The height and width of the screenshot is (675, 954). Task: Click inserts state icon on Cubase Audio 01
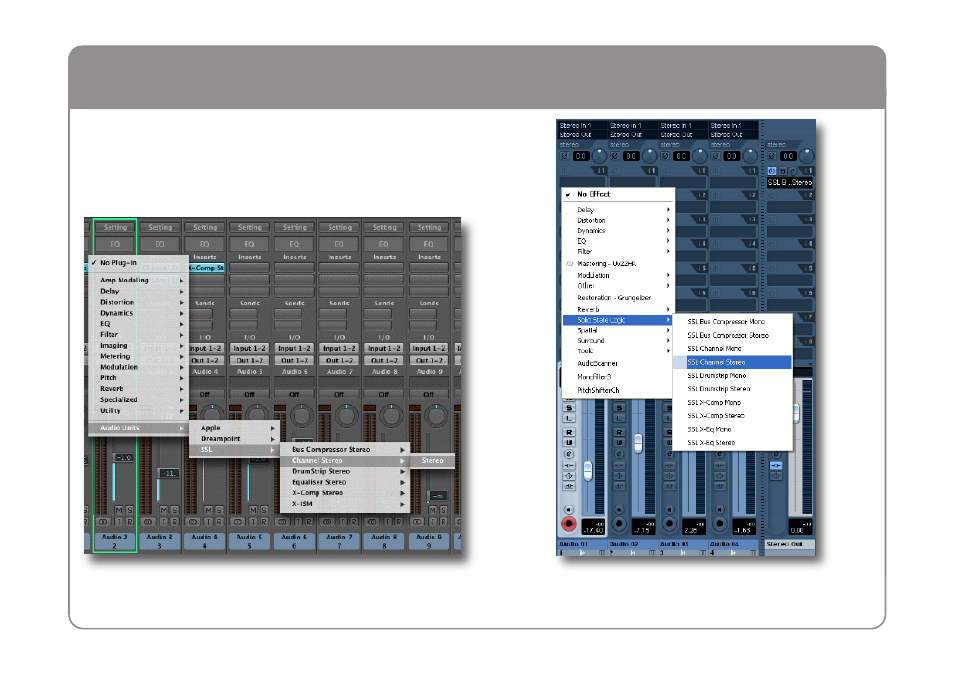pyautogui.click(x=569, y=465)
